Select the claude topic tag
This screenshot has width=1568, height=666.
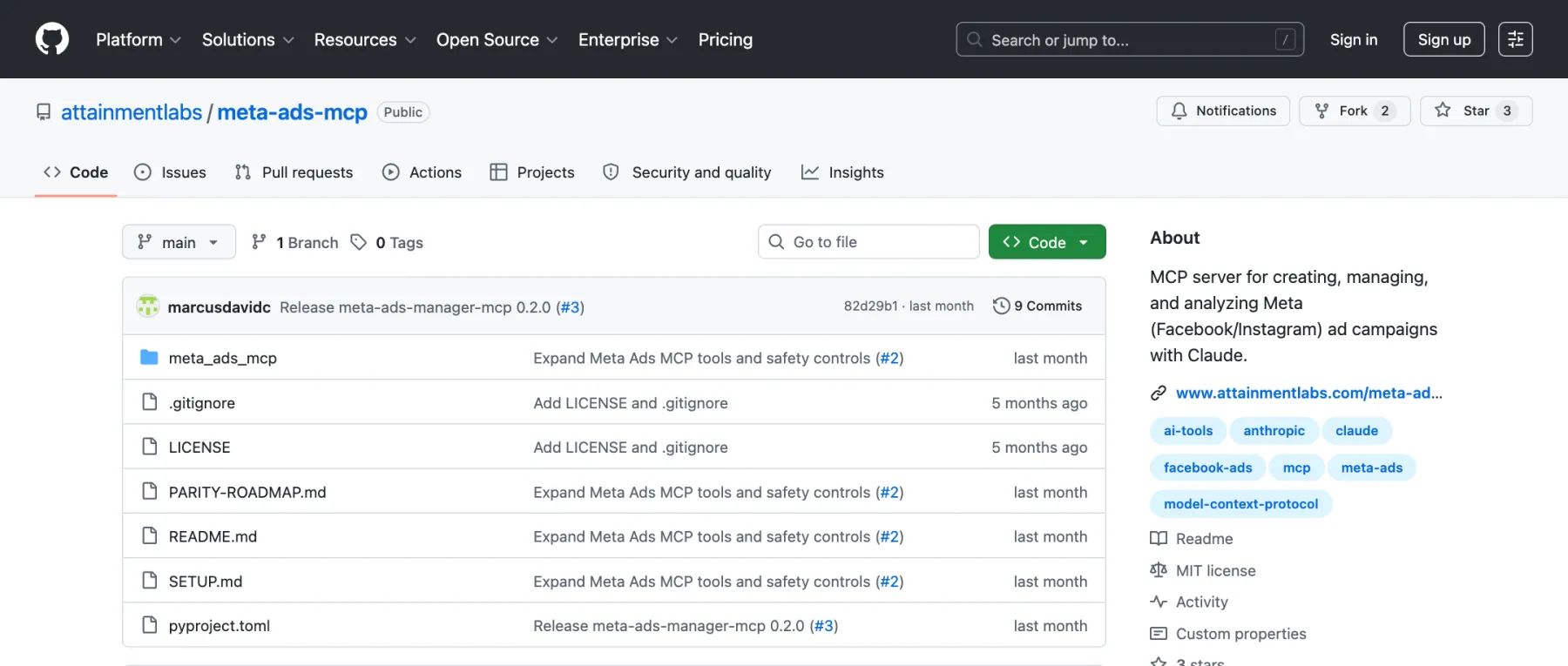click(1357, 431)
